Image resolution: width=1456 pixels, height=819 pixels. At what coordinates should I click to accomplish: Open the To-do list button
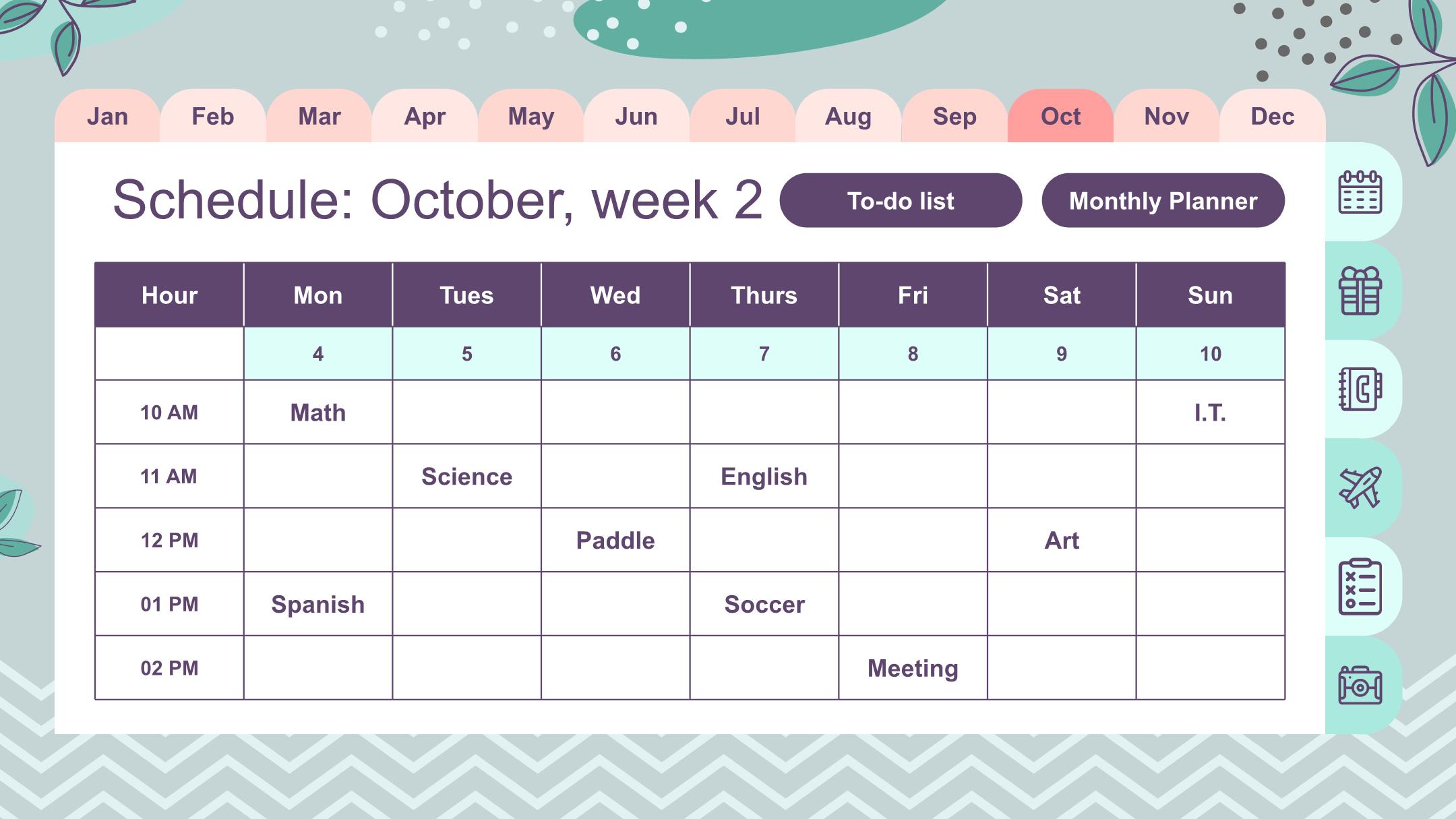901,200
